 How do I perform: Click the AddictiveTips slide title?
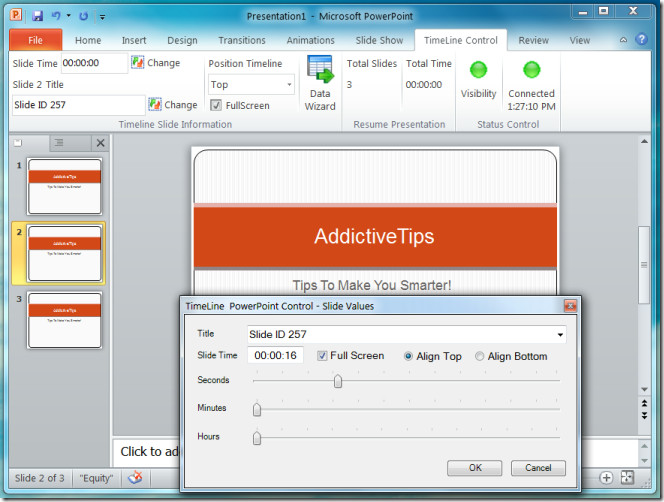[374, 236]
